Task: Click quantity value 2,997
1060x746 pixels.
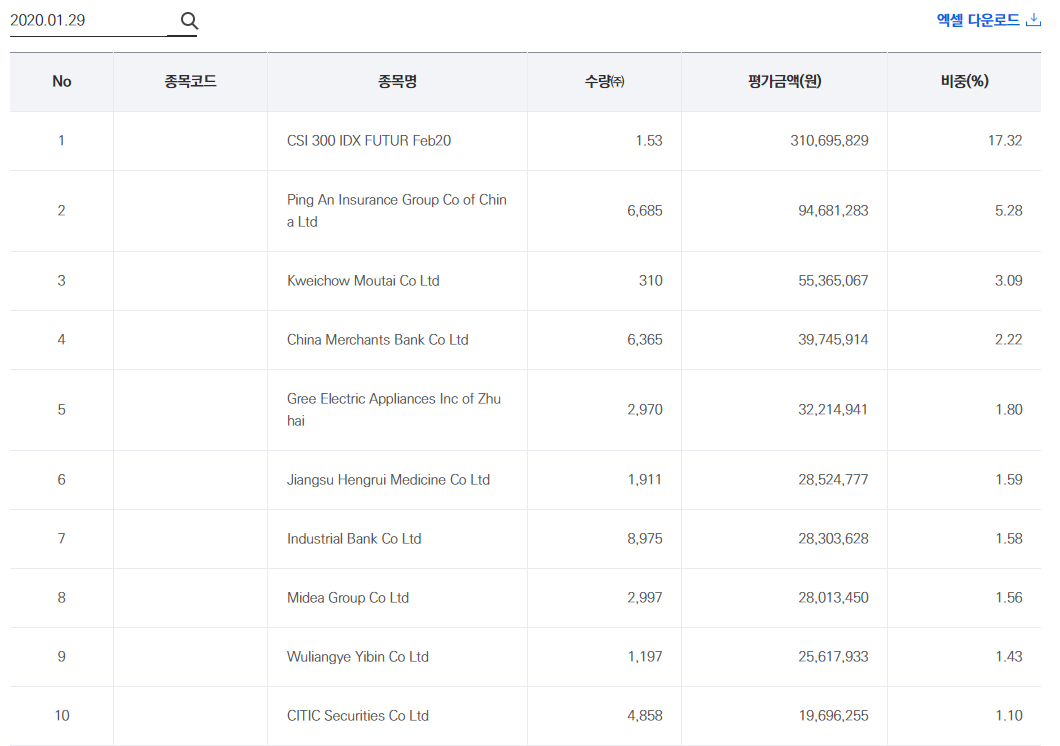Action: 645,597
